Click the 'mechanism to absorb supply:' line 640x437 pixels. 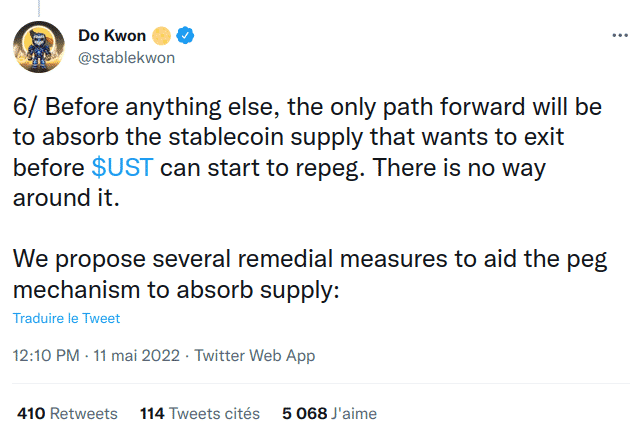[x=176, y=290]
